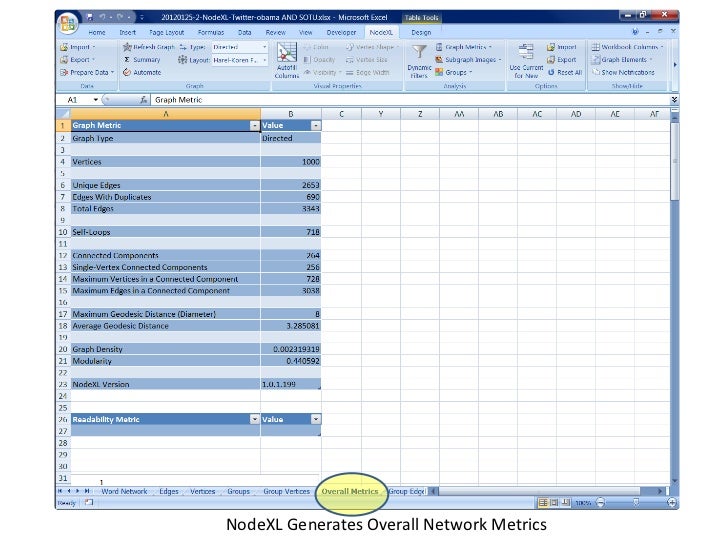The width and height of the screenshot is (728, 546).
Task: Open the Value filter dropdown in row 26
Action: [316, 419]
